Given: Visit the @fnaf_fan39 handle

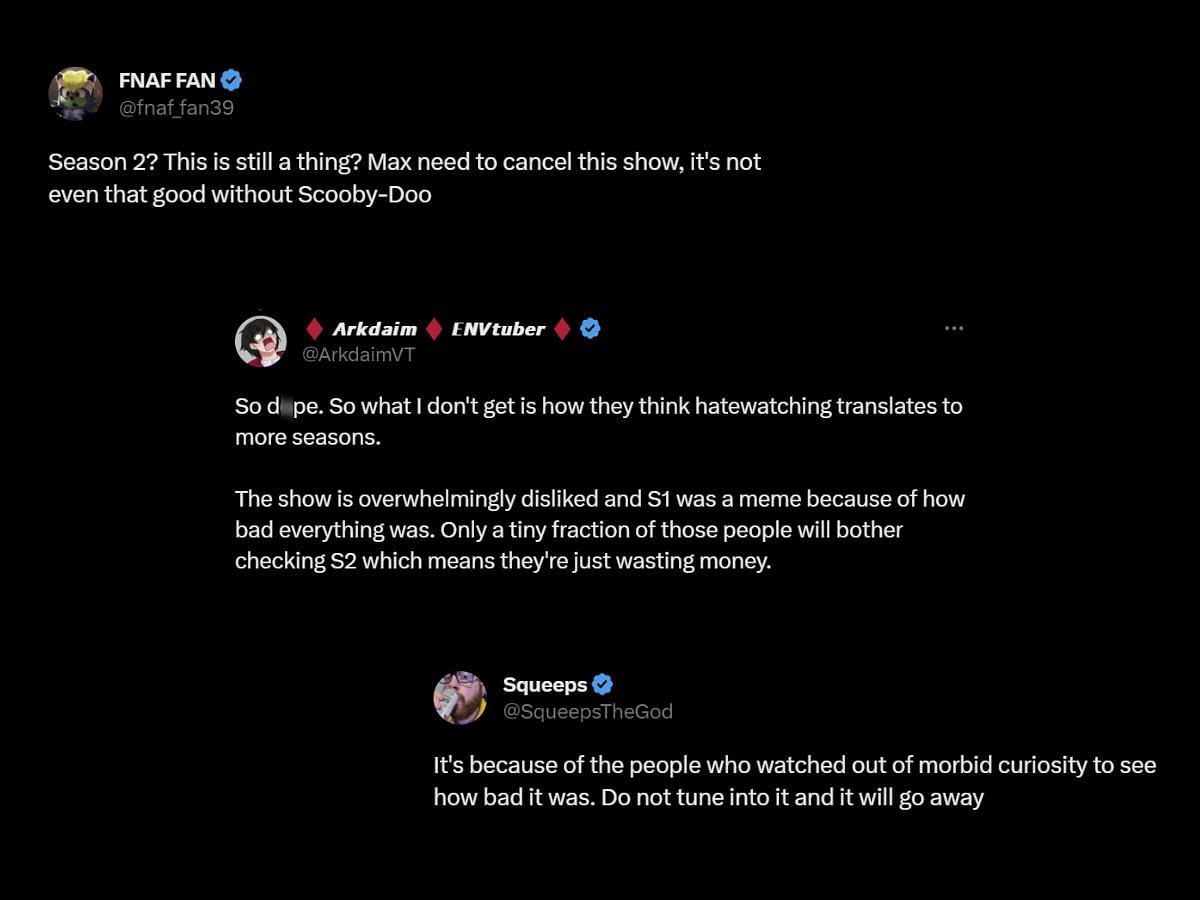Looking at the screenshot, I should click(x=176, y=107).
